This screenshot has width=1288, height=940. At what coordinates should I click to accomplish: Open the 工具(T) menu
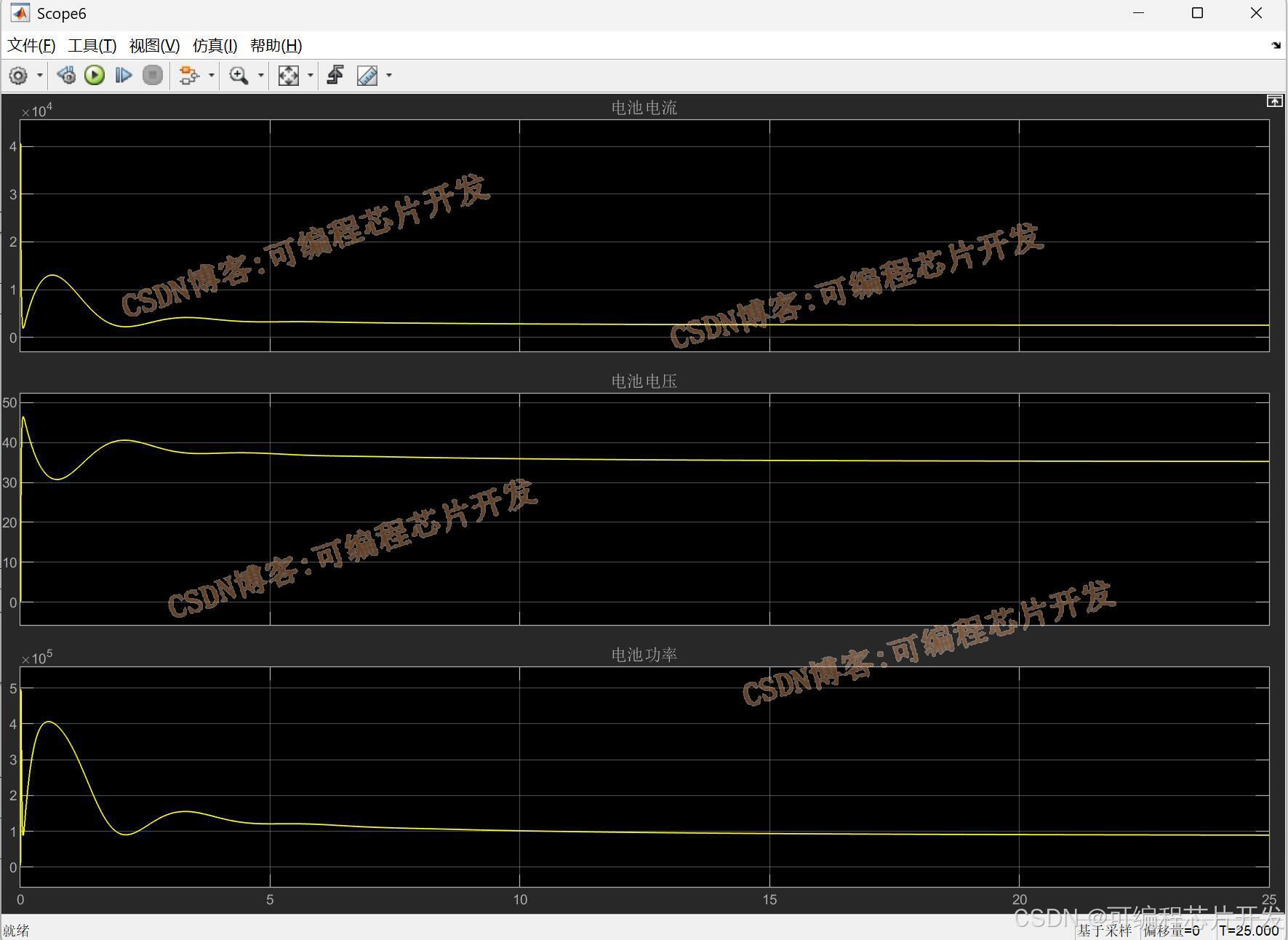point(92,46)
